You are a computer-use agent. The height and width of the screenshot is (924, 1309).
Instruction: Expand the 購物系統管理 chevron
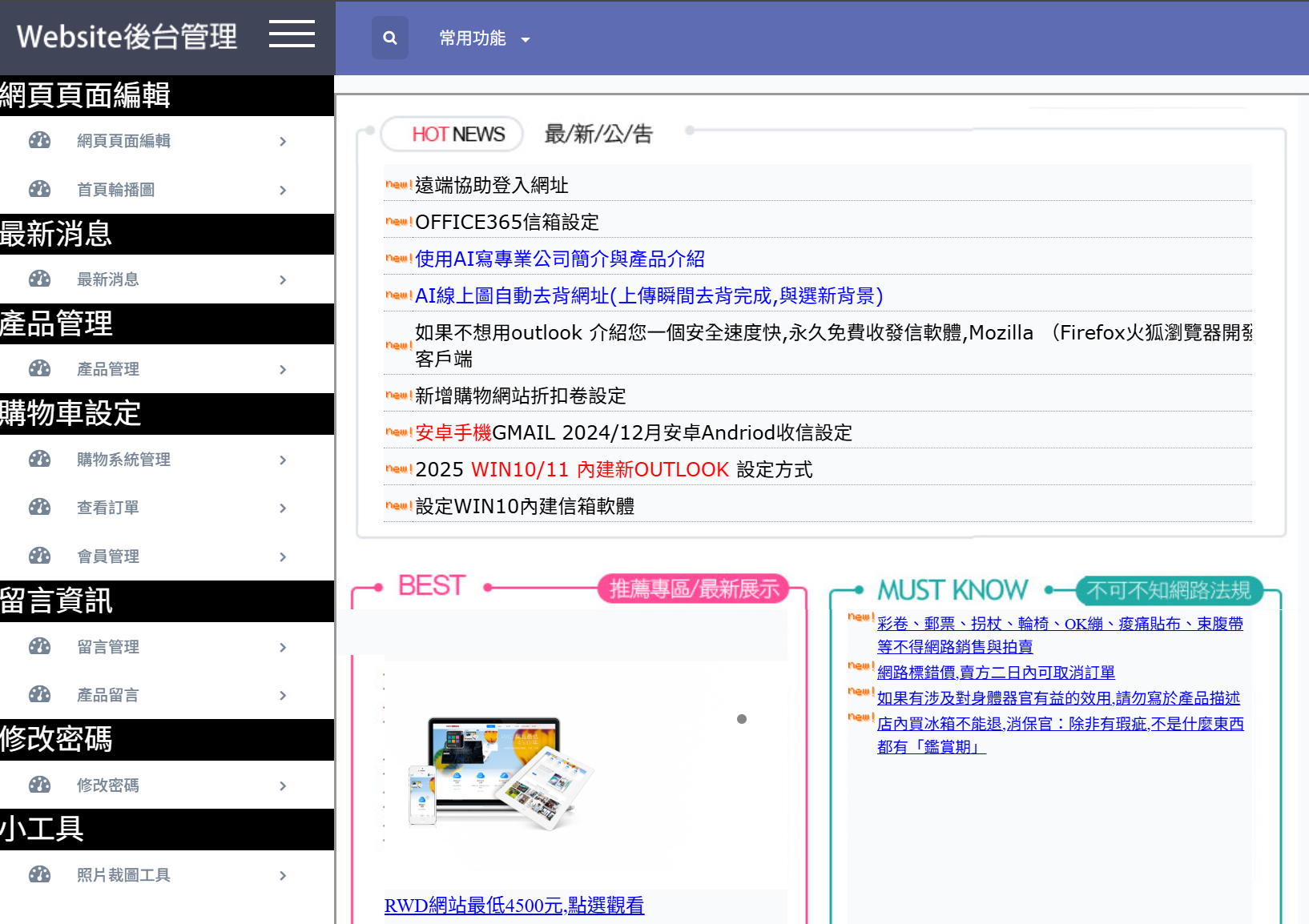pos(283,460)
